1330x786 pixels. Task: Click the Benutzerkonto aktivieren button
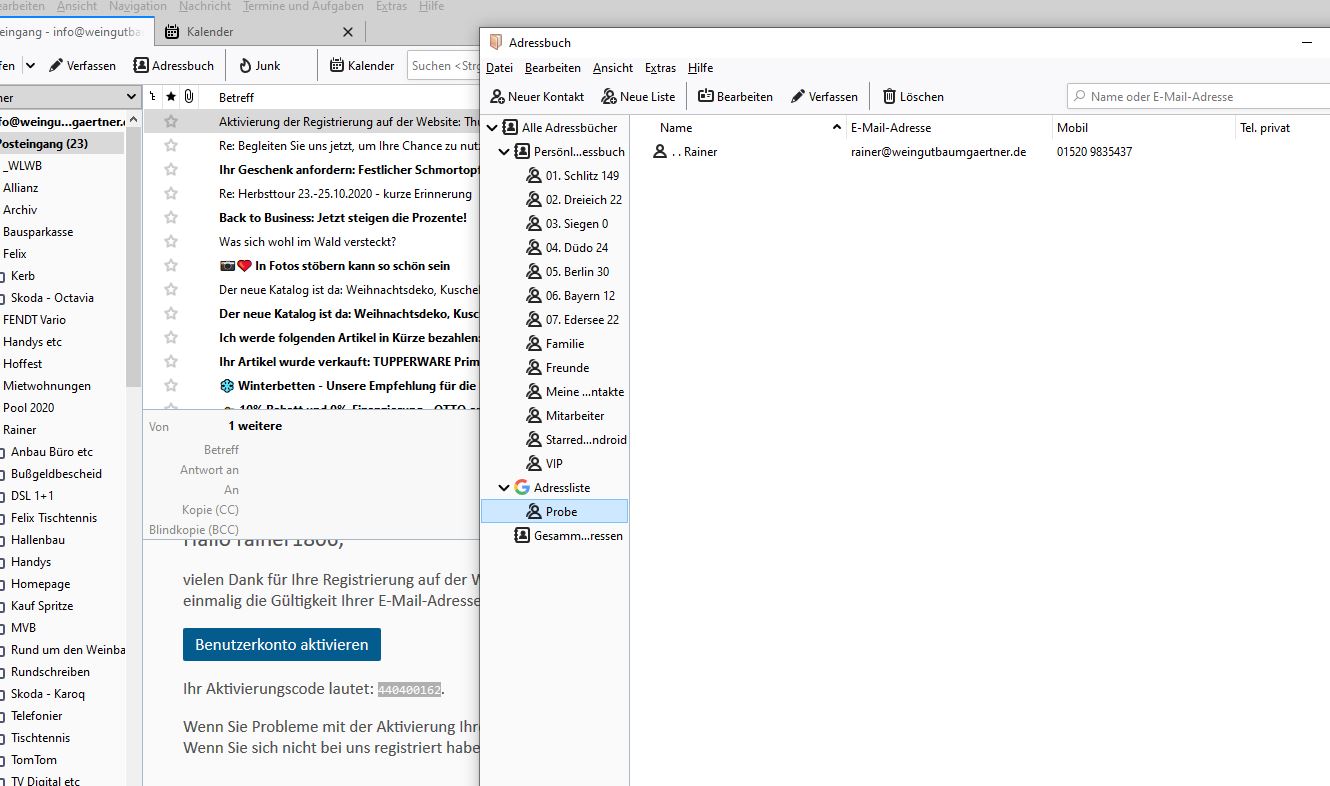(282, 645)
